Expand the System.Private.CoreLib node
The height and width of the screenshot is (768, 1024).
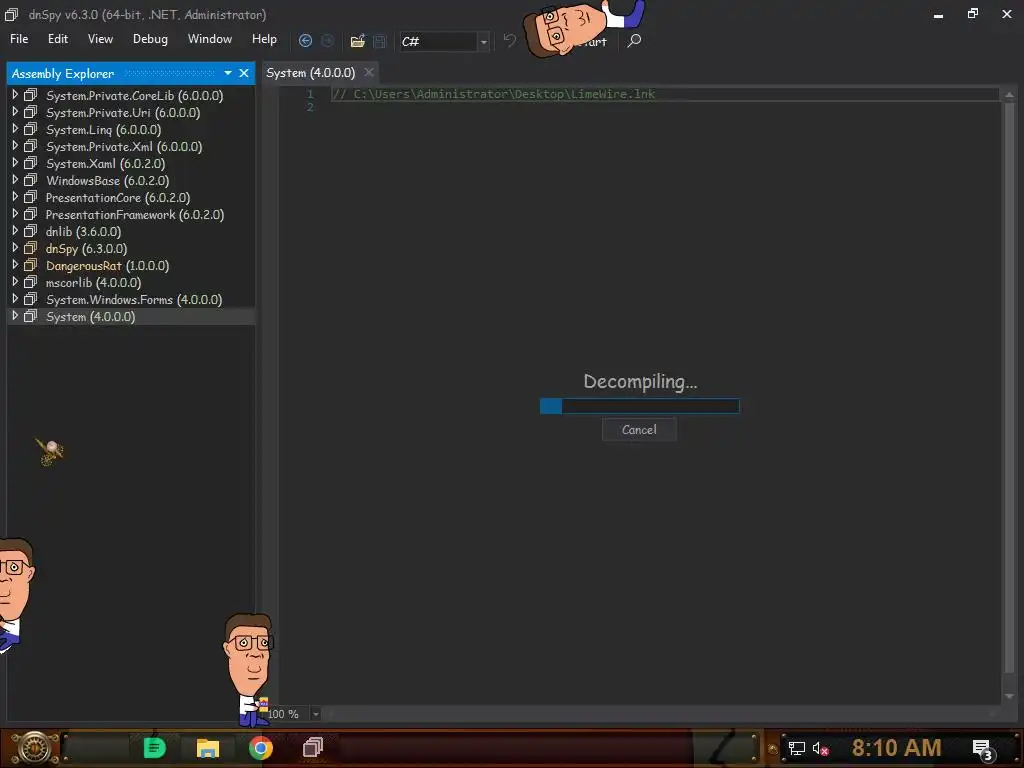point(14,95)
